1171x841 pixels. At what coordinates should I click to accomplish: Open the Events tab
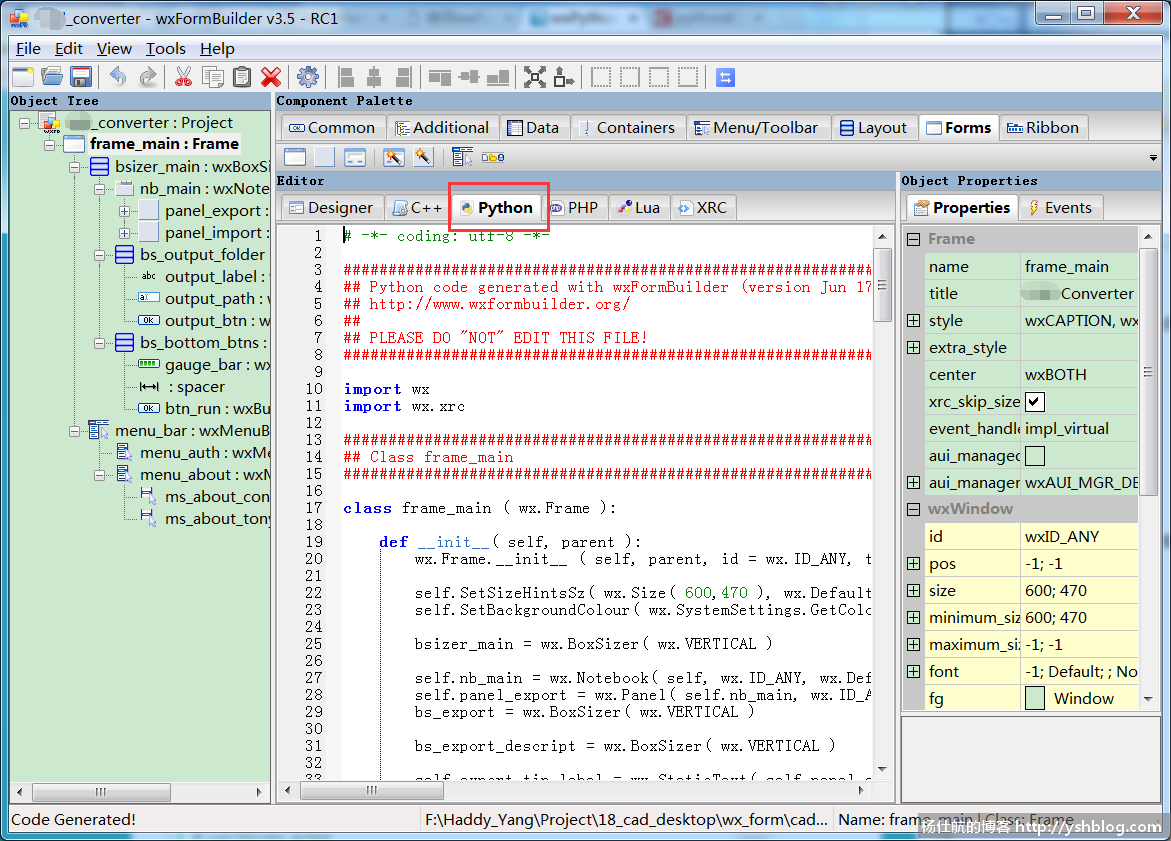tap(1060, 208)
